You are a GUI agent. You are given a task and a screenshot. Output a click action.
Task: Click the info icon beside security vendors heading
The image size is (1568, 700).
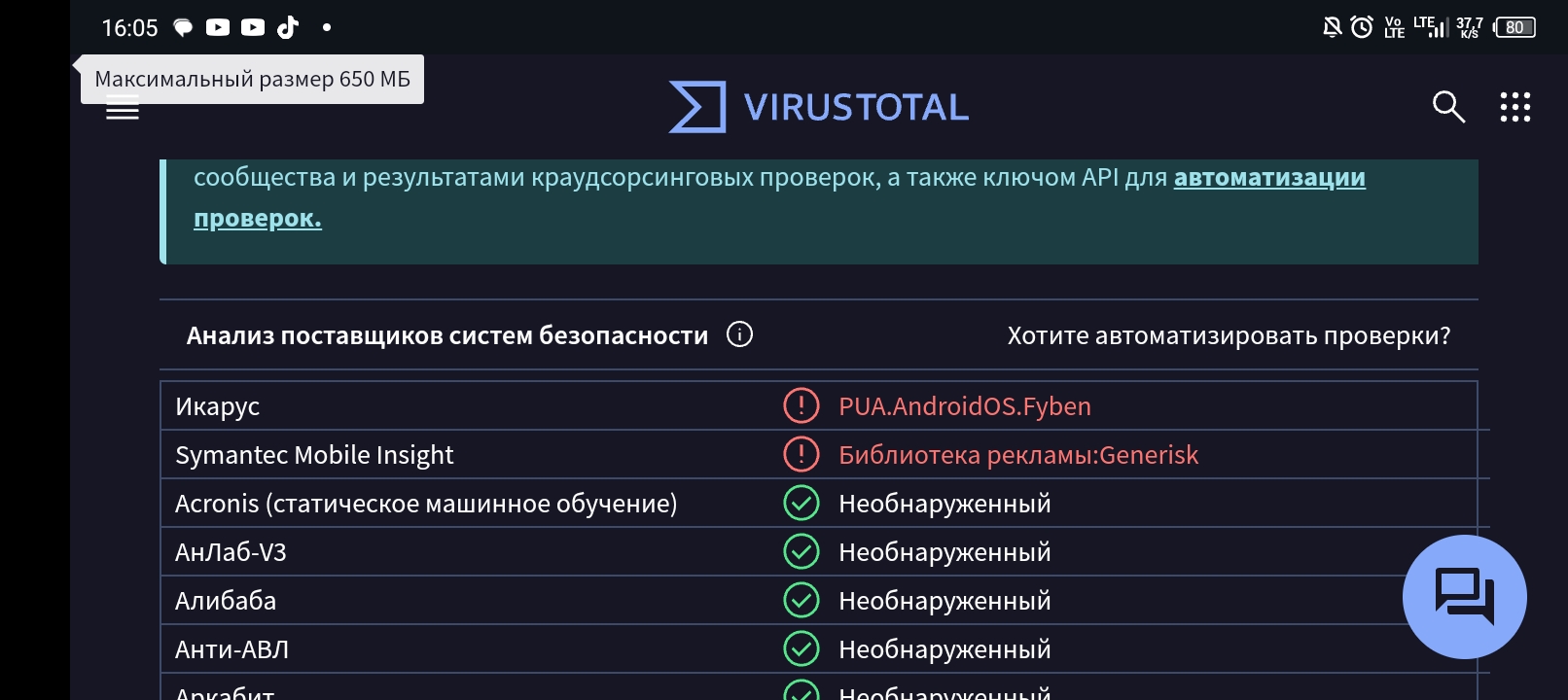pyautogui.click(x=739, y=334)
